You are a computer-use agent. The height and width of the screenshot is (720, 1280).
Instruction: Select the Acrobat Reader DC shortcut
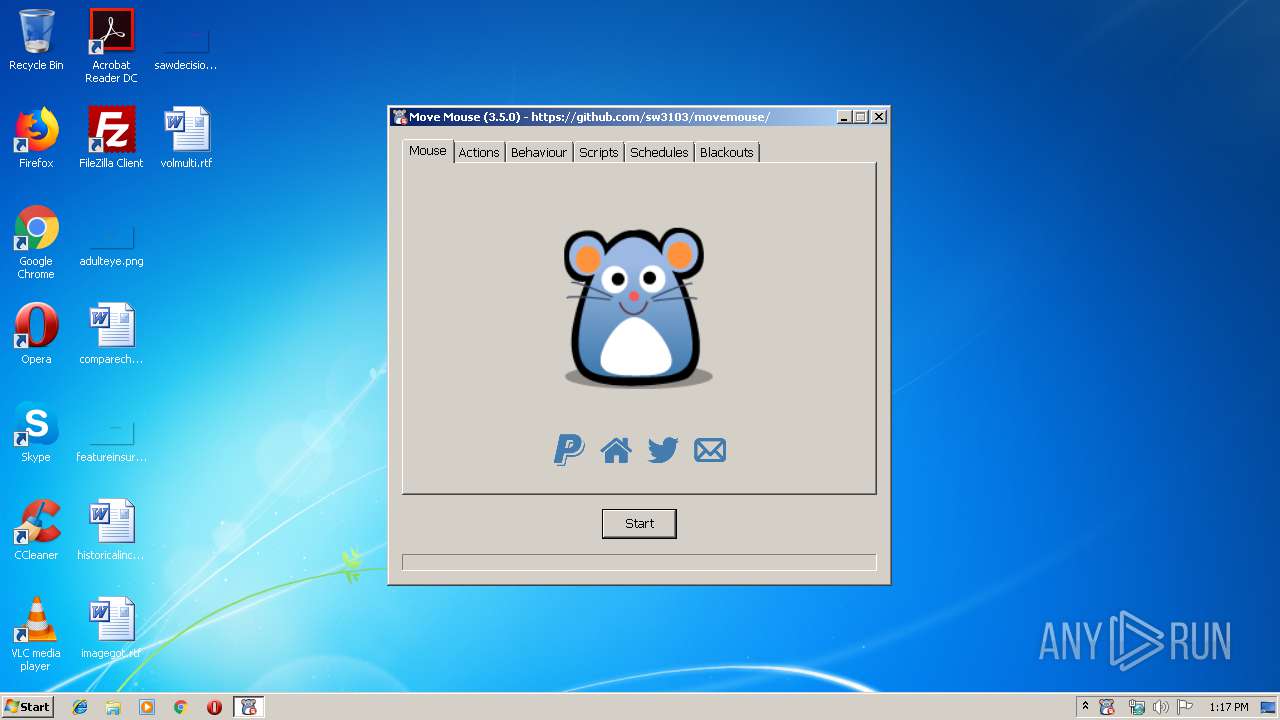click(x=111, y=46)
